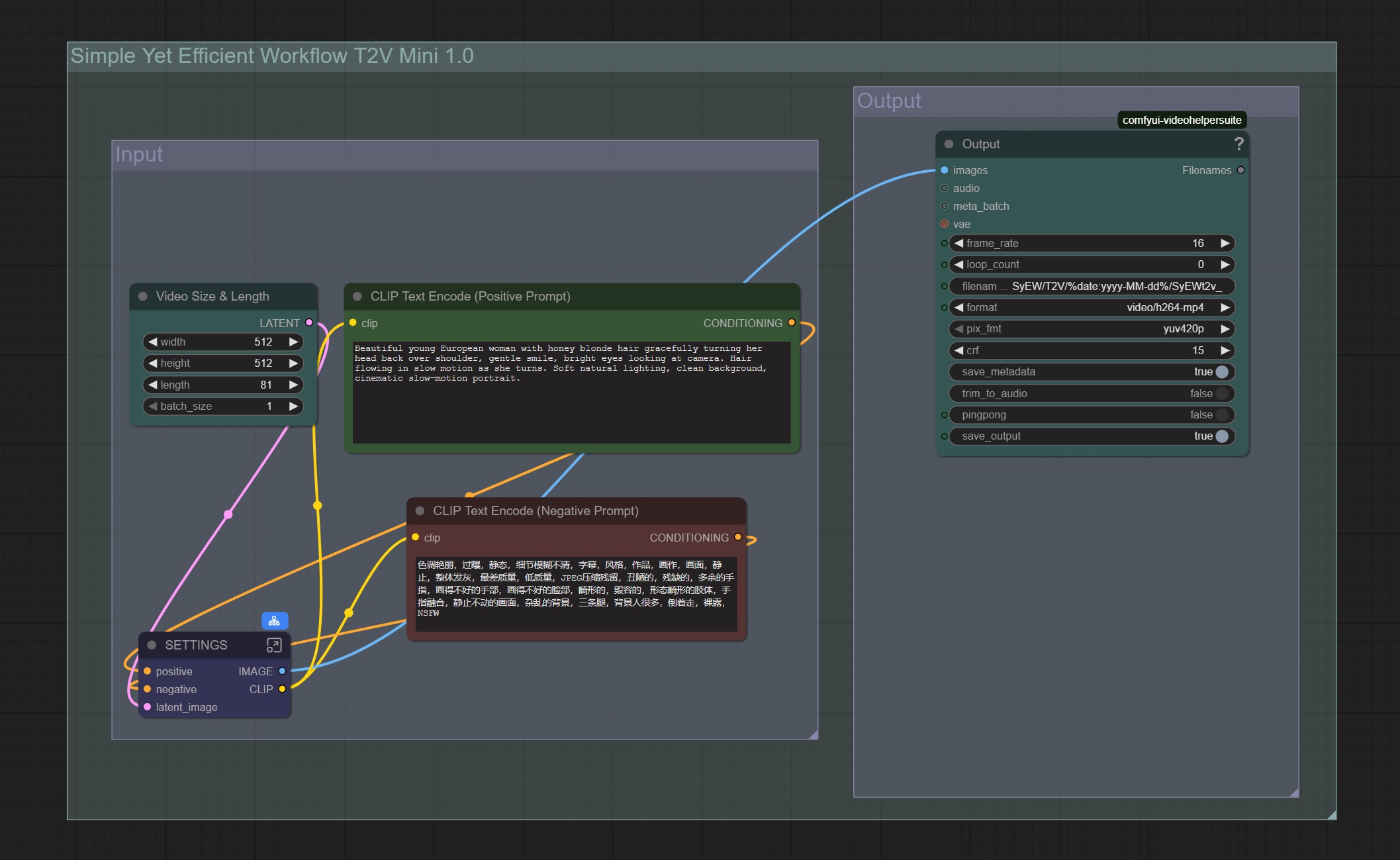Open the SETTINGS subgraph expand icon
Screen dimensions: 1400x860
coord(274,645)
